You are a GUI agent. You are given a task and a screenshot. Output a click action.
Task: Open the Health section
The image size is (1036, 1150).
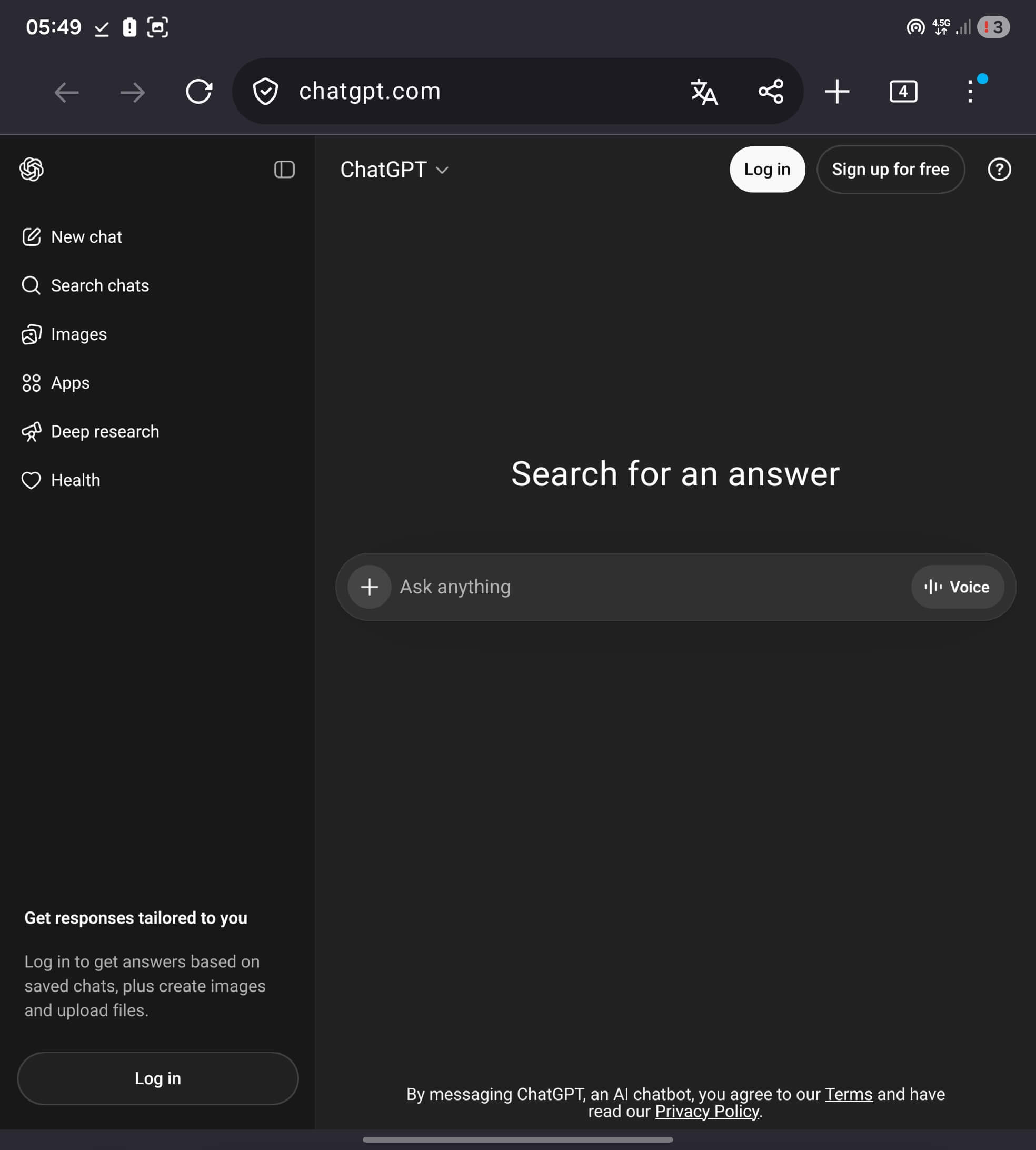pos(76,480)
